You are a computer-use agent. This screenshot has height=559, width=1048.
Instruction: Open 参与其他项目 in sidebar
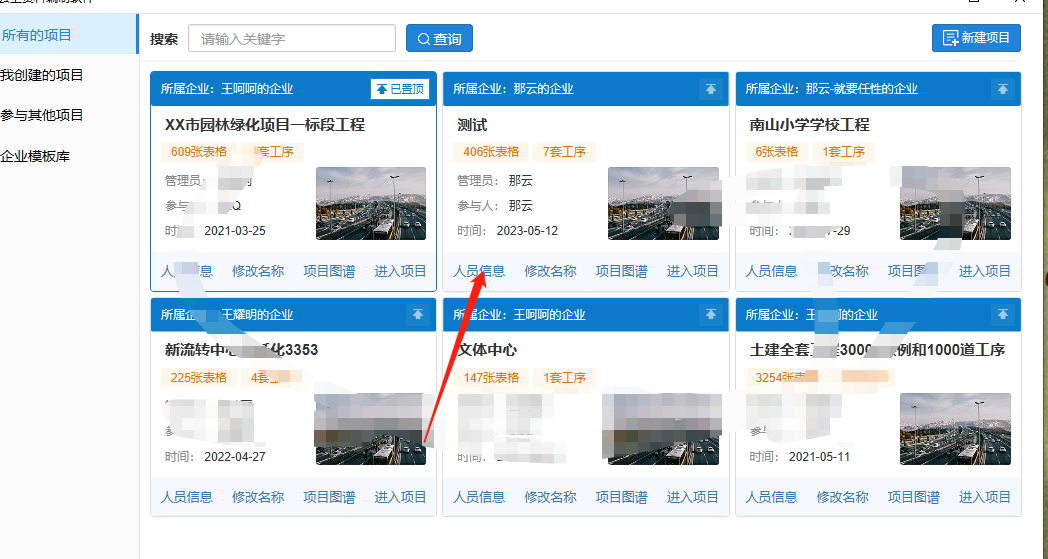(42, 115)
